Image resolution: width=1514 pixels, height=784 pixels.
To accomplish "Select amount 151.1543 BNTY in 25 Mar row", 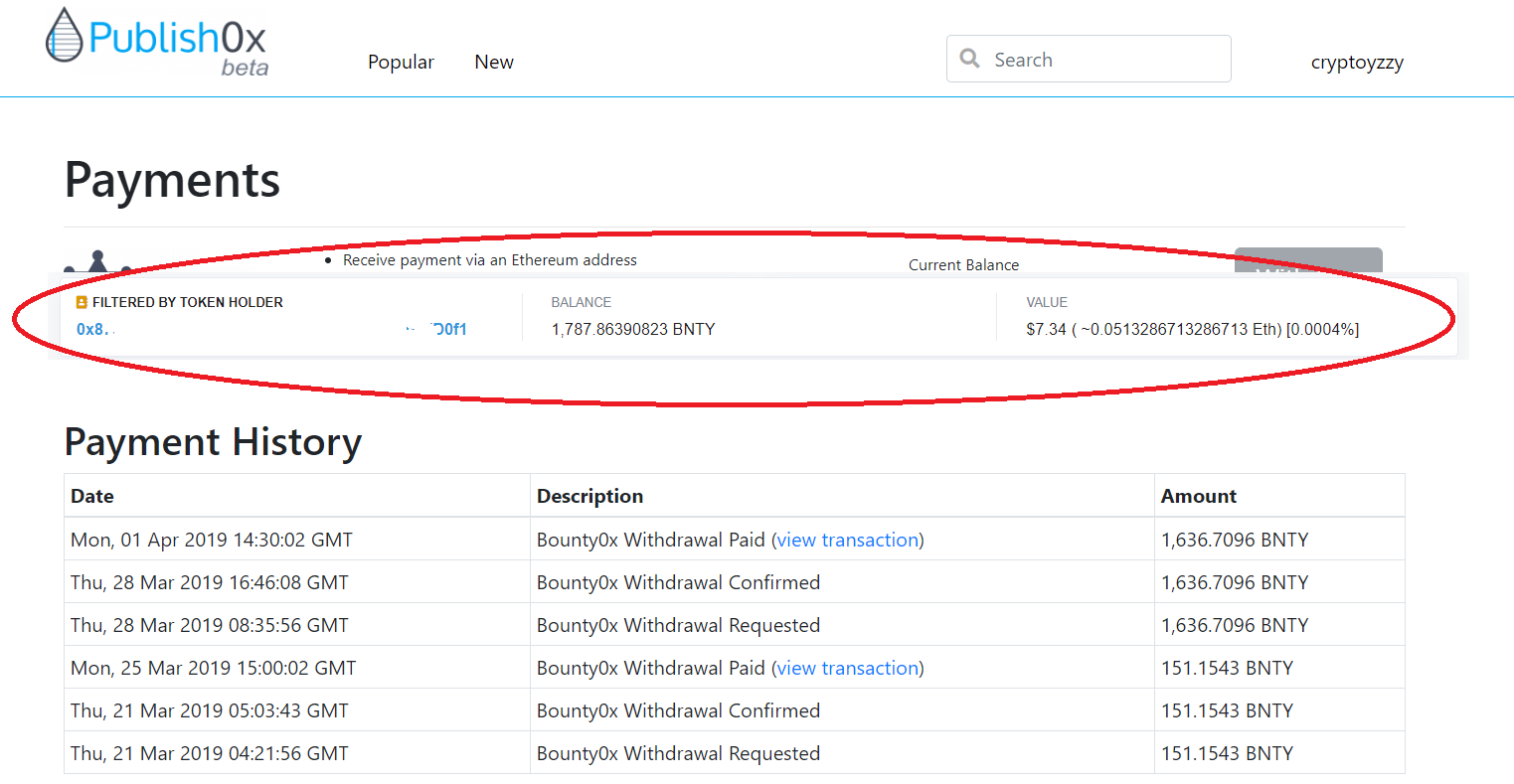I will pyautogui.click(x=1227, y=668).
